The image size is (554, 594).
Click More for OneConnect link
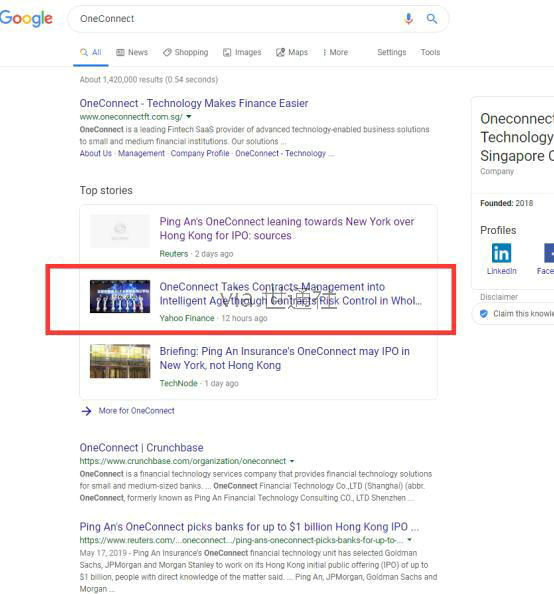point(136,411)
